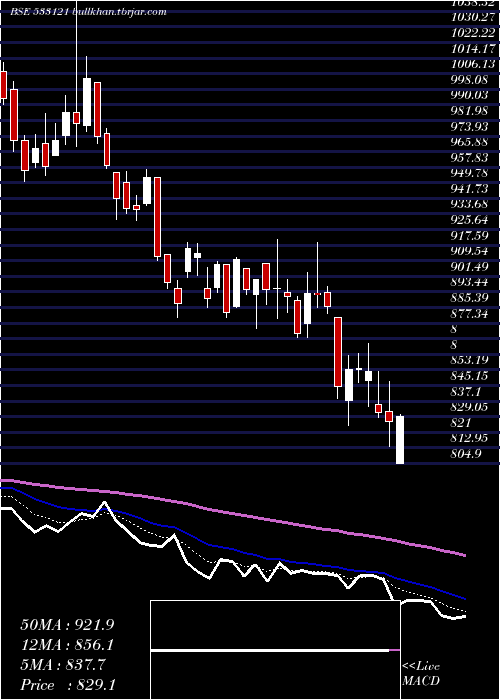
Task: Click the 1014.17 axis value
Action: pos(474,49)
